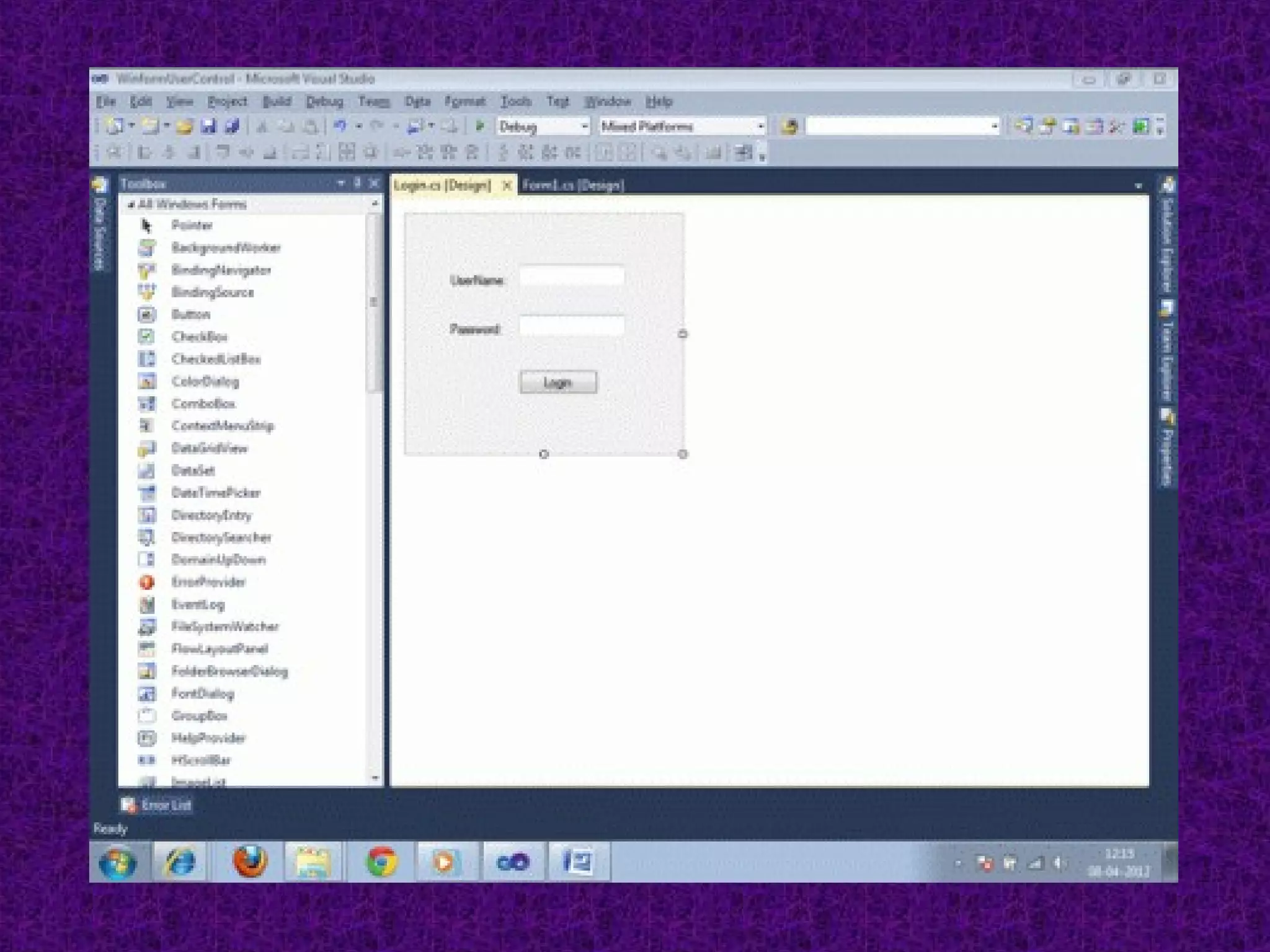Click the Login button on the form

(x=558, y=382)
